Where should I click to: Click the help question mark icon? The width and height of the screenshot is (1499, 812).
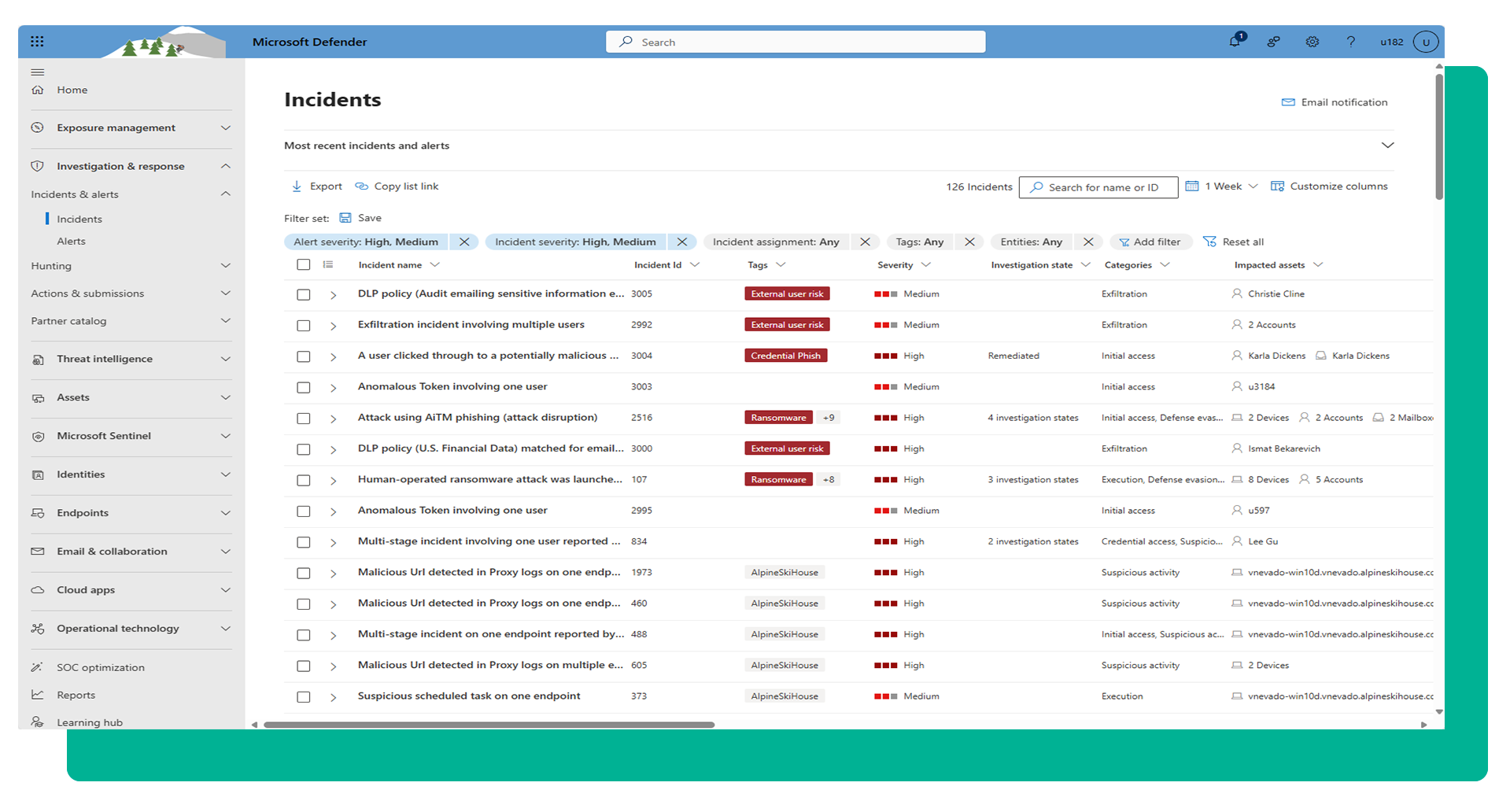coord(1350,42)
